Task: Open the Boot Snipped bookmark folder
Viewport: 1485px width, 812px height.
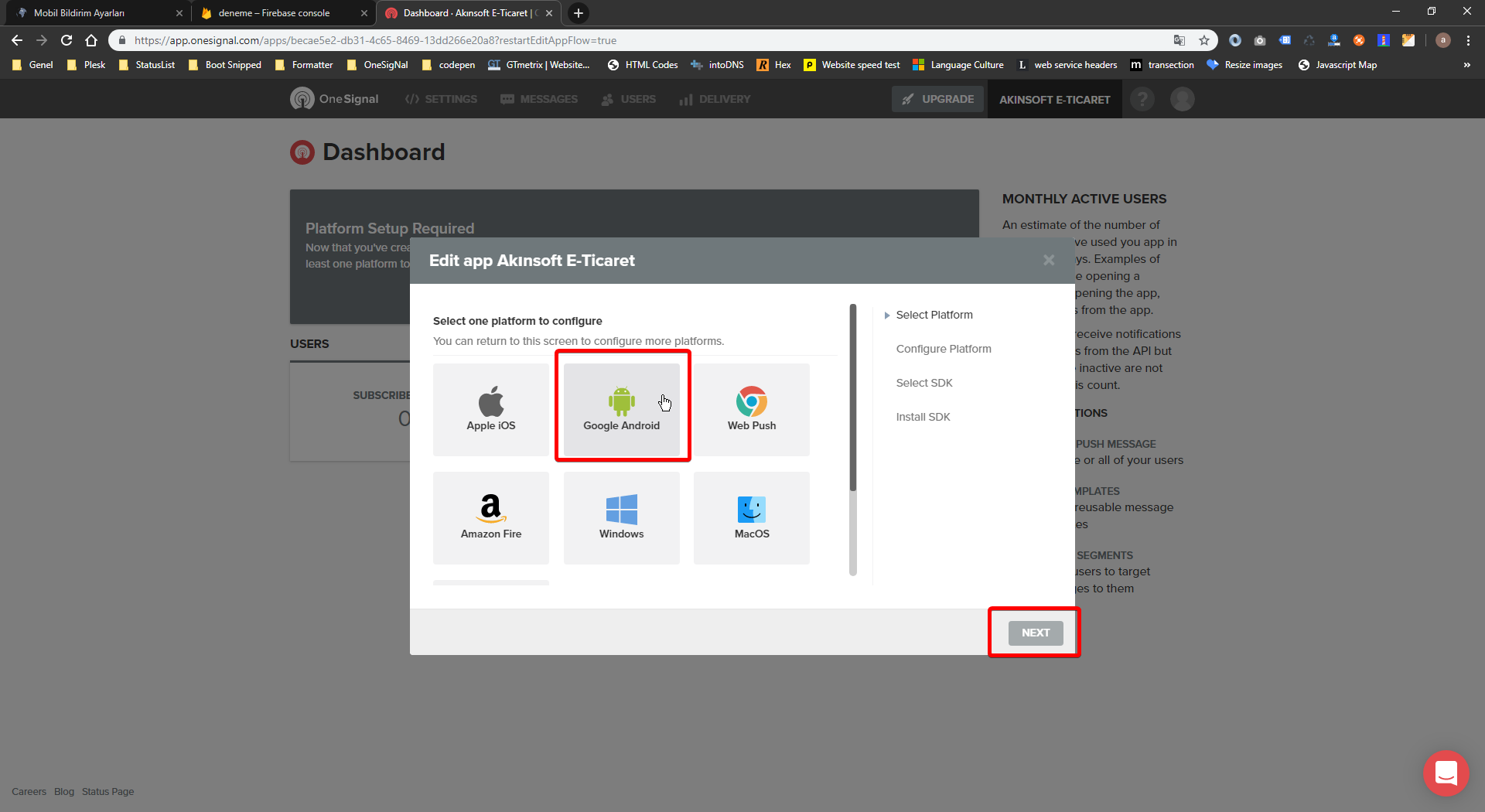Action: pos(225,65)
